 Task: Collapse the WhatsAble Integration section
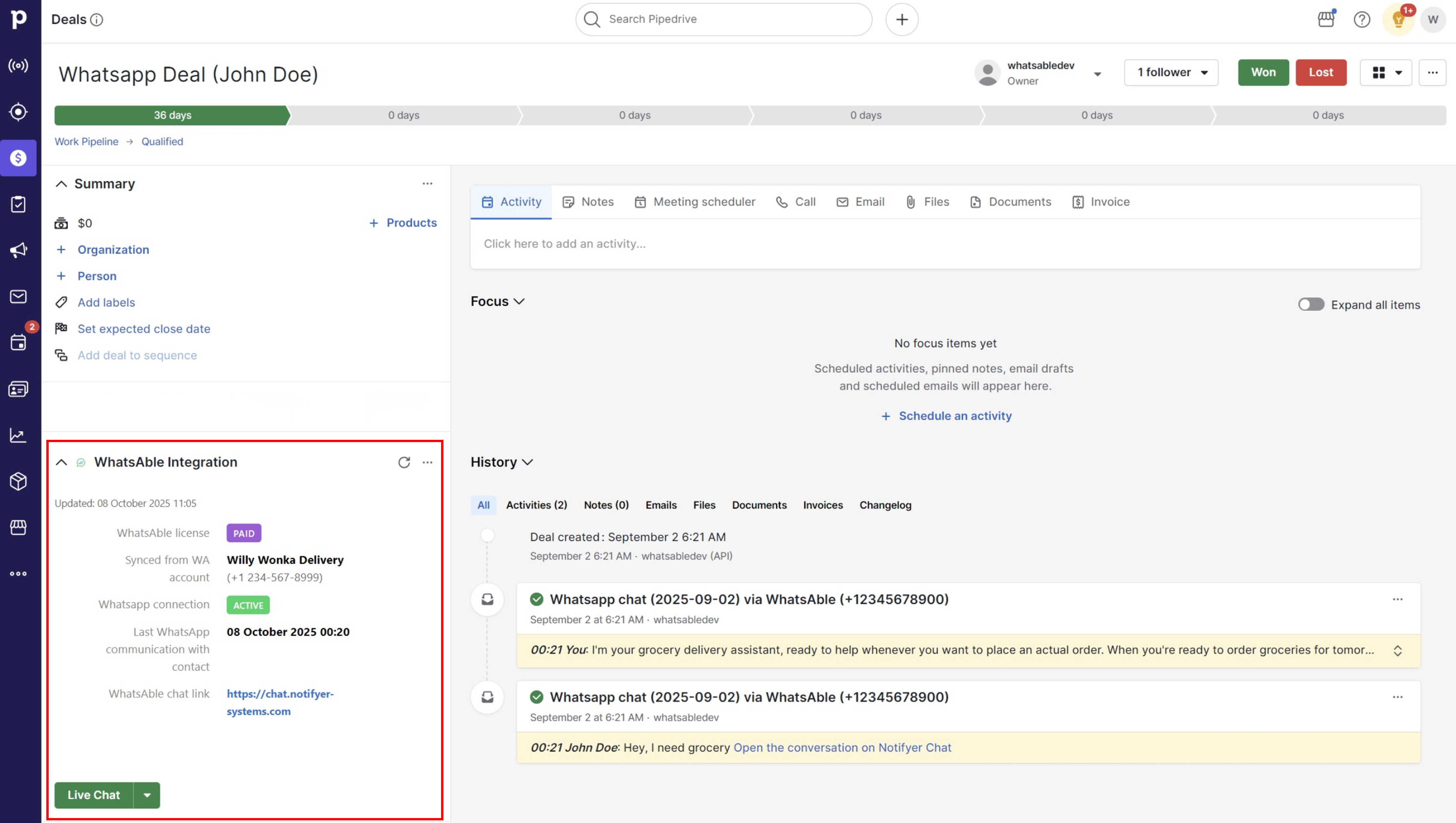(x=61, y=462)
